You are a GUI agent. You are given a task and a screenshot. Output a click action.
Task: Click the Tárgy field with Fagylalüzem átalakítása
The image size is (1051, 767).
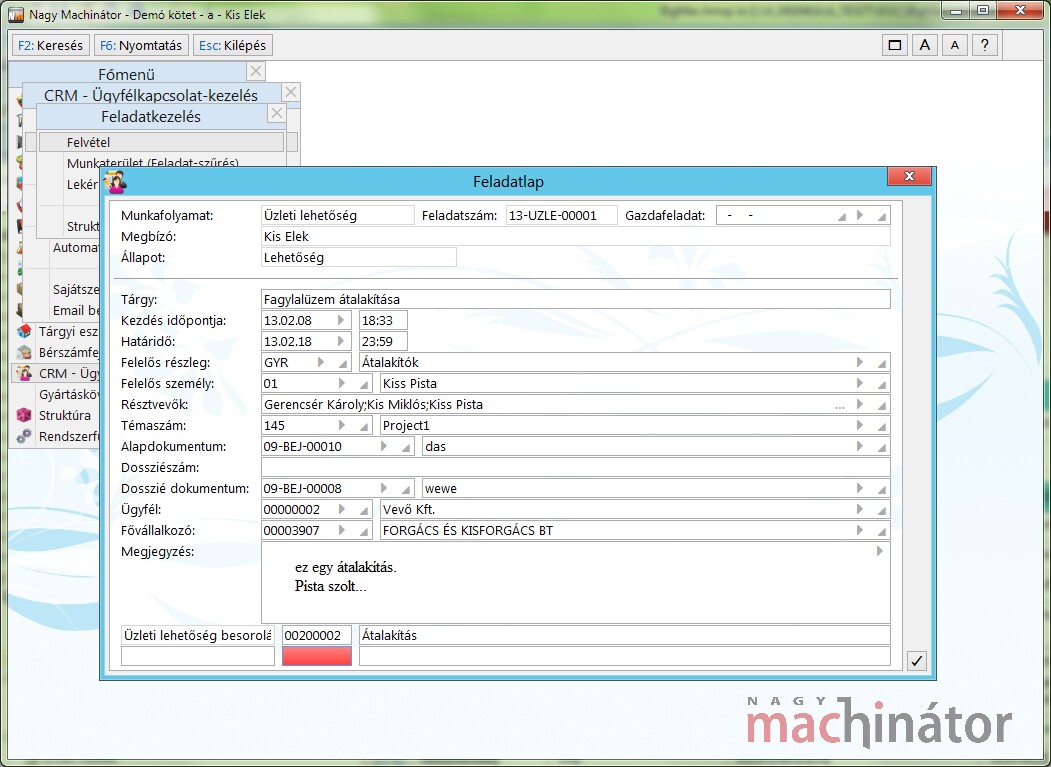tap(575, 300)
